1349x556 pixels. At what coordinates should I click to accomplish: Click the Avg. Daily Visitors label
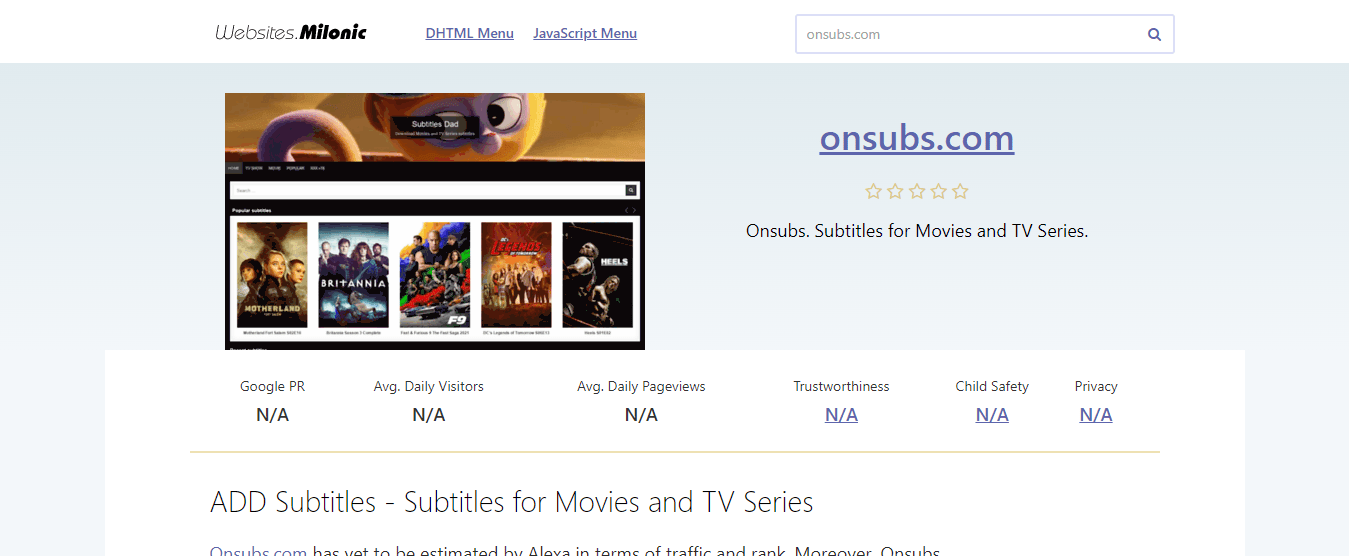point(429,386)
